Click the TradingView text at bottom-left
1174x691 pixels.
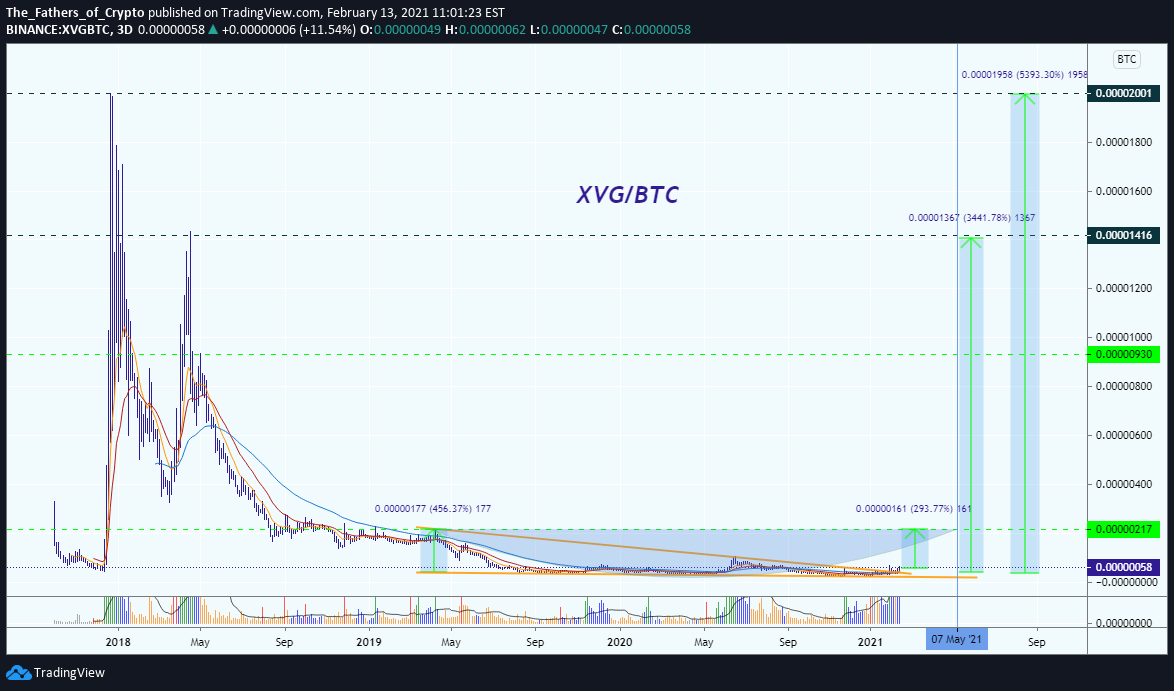point(70,672)
